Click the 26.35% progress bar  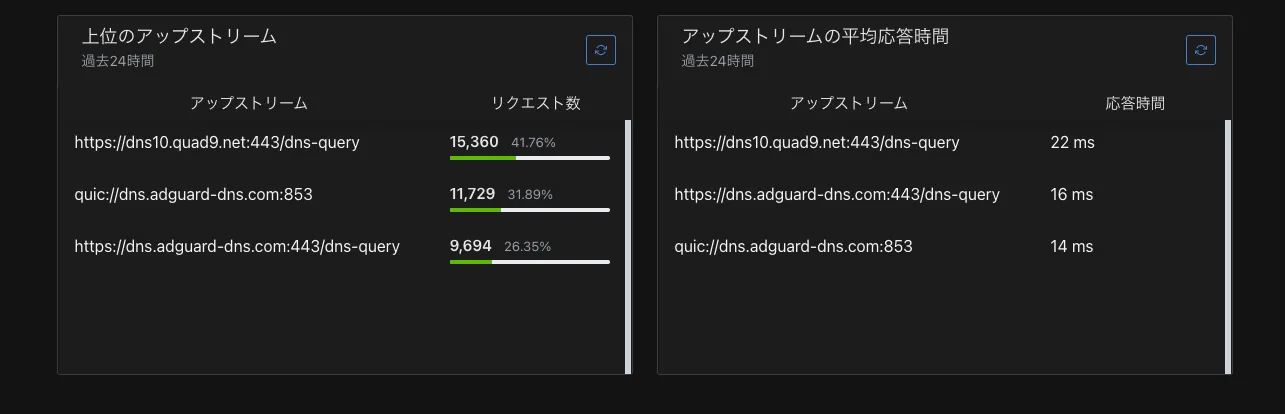(530, 262)
